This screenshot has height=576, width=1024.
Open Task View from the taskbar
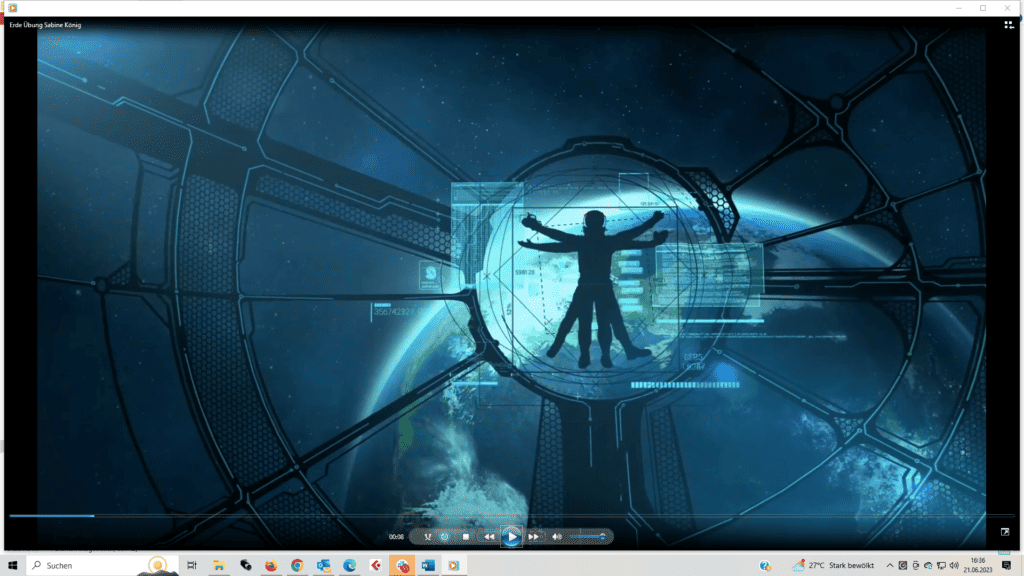tap(192, 565)
